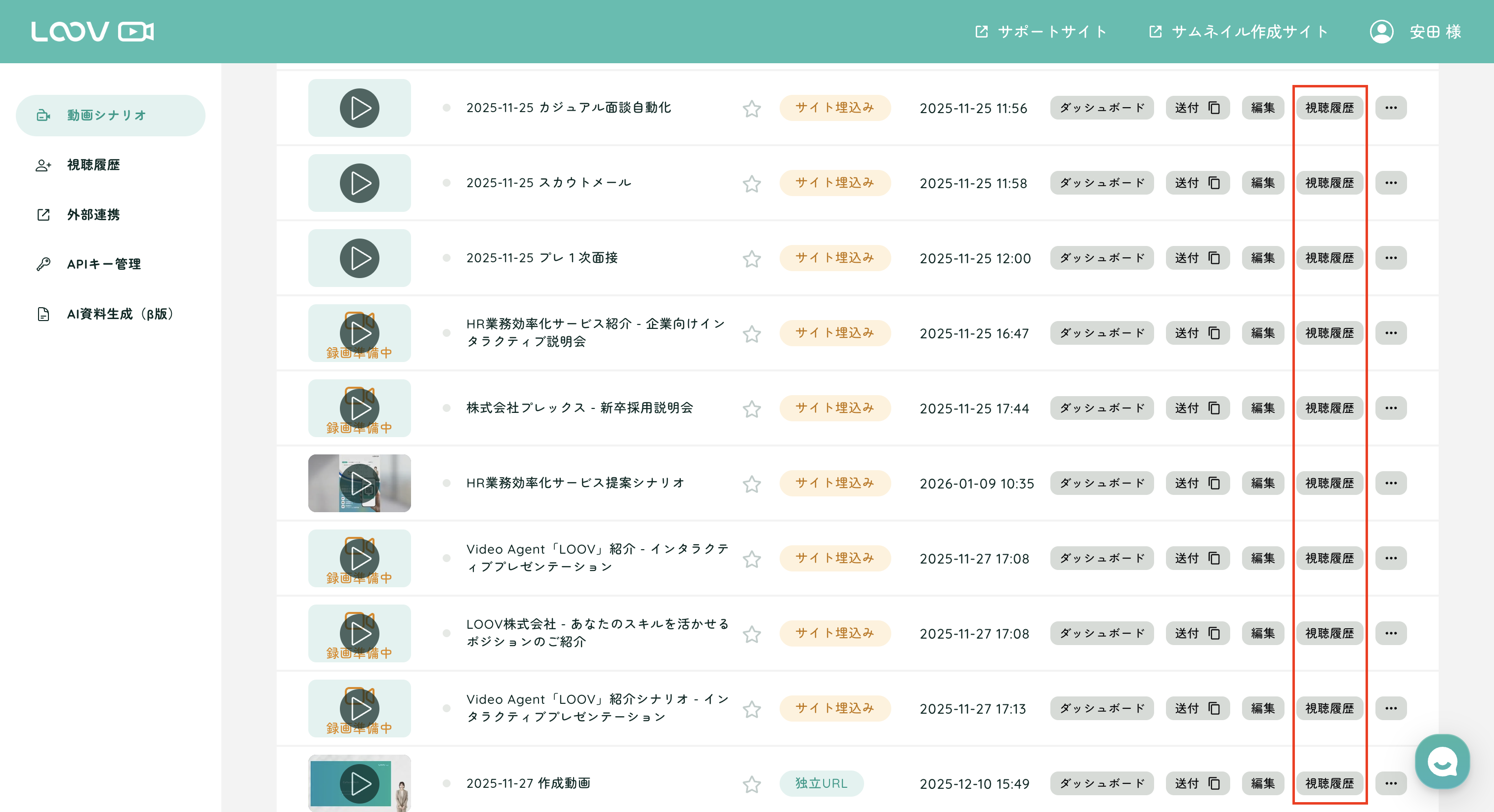Open HR業務効率化サービス提案シナリオ thumbnail
Screen dimensions: 1494x812
[359, 483]
